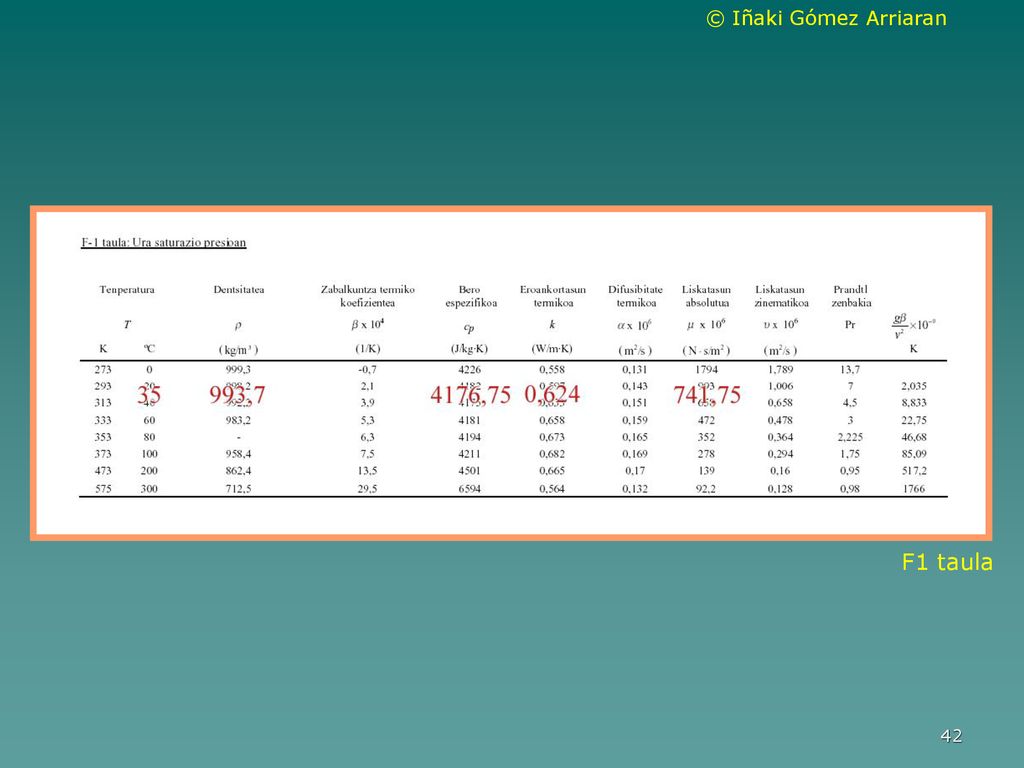1024x768 pixels.
Task: Click the 'Eroankortasun termikoa' column header
Action: tap(552, 296)
